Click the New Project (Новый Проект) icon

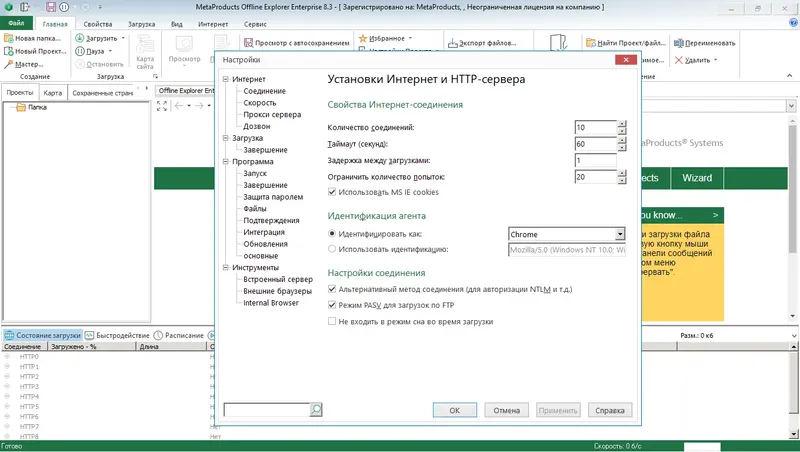(8, 51)
